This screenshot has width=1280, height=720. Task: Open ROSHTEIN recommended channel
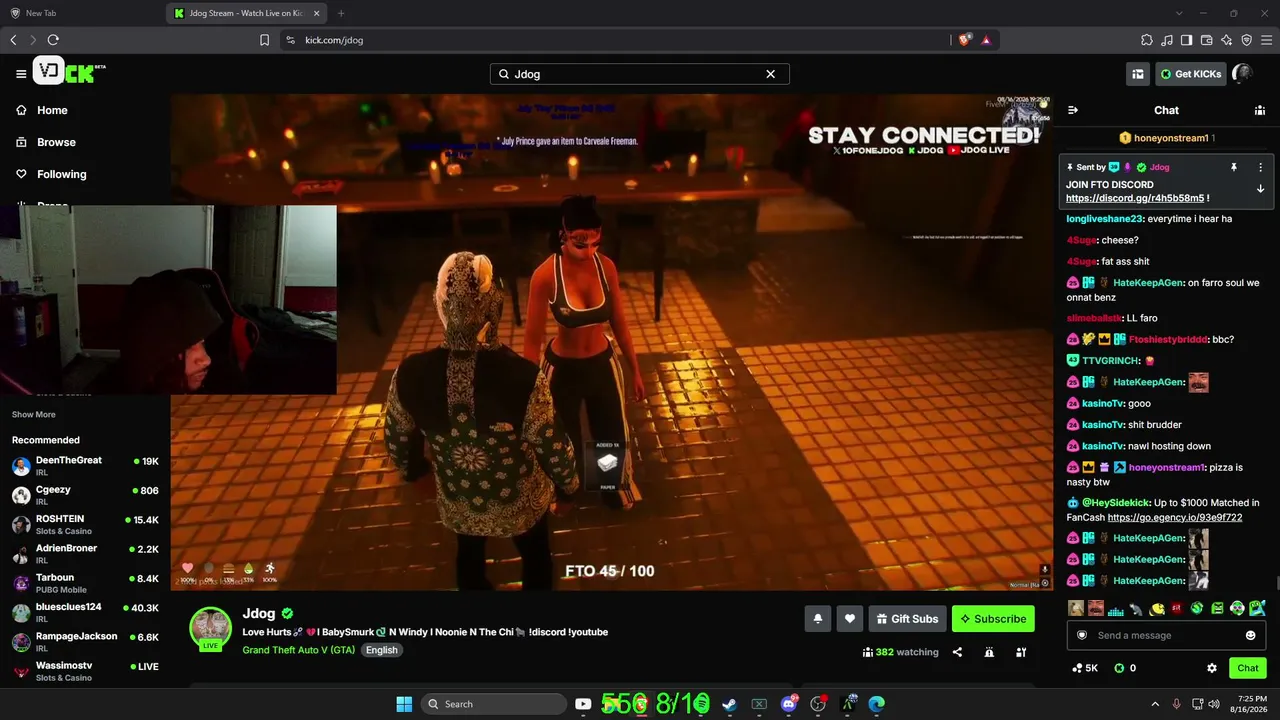(x=85, y=524)
